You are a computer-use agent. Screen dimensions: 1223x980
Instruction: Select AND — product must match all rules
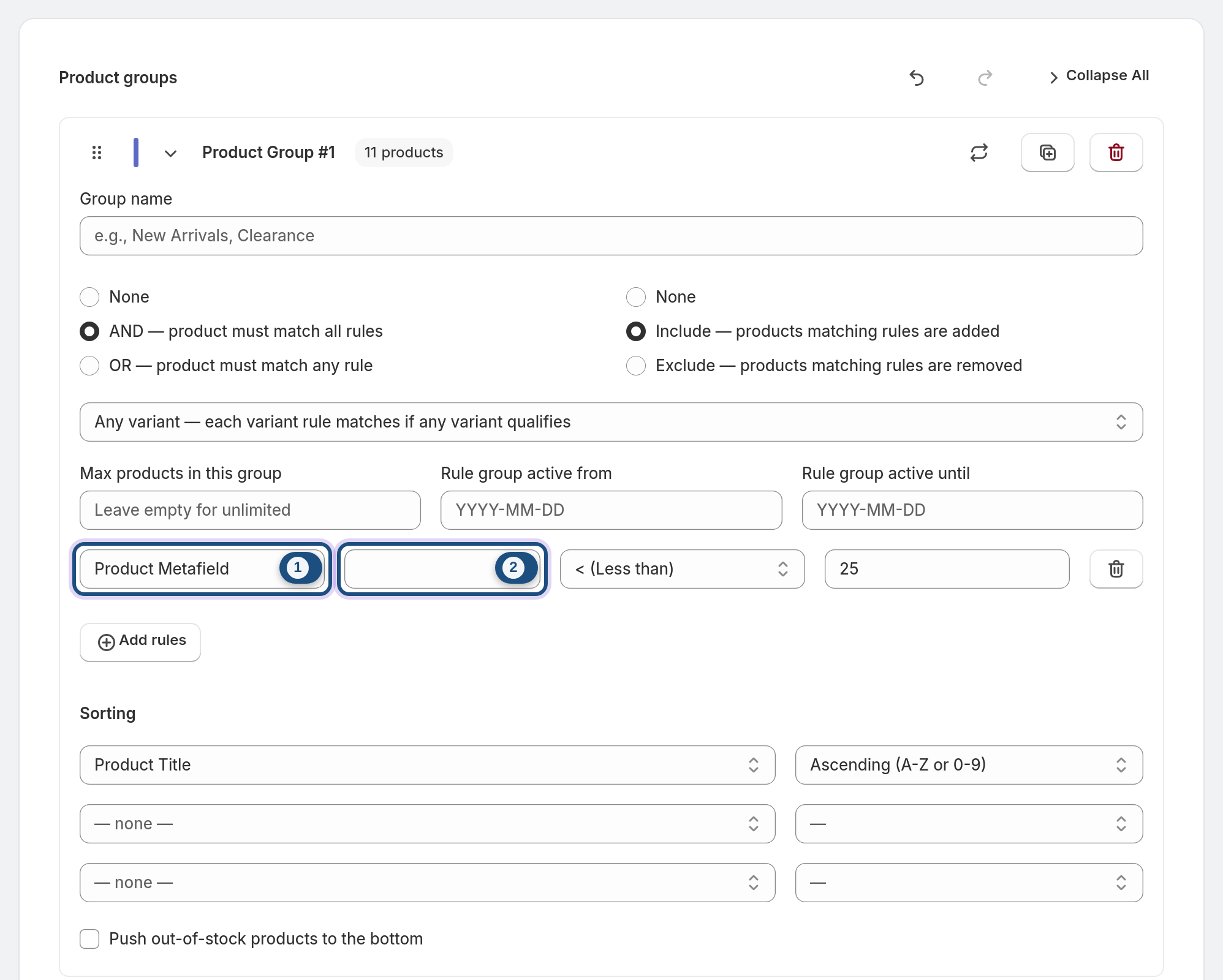[x=89, y=331]
